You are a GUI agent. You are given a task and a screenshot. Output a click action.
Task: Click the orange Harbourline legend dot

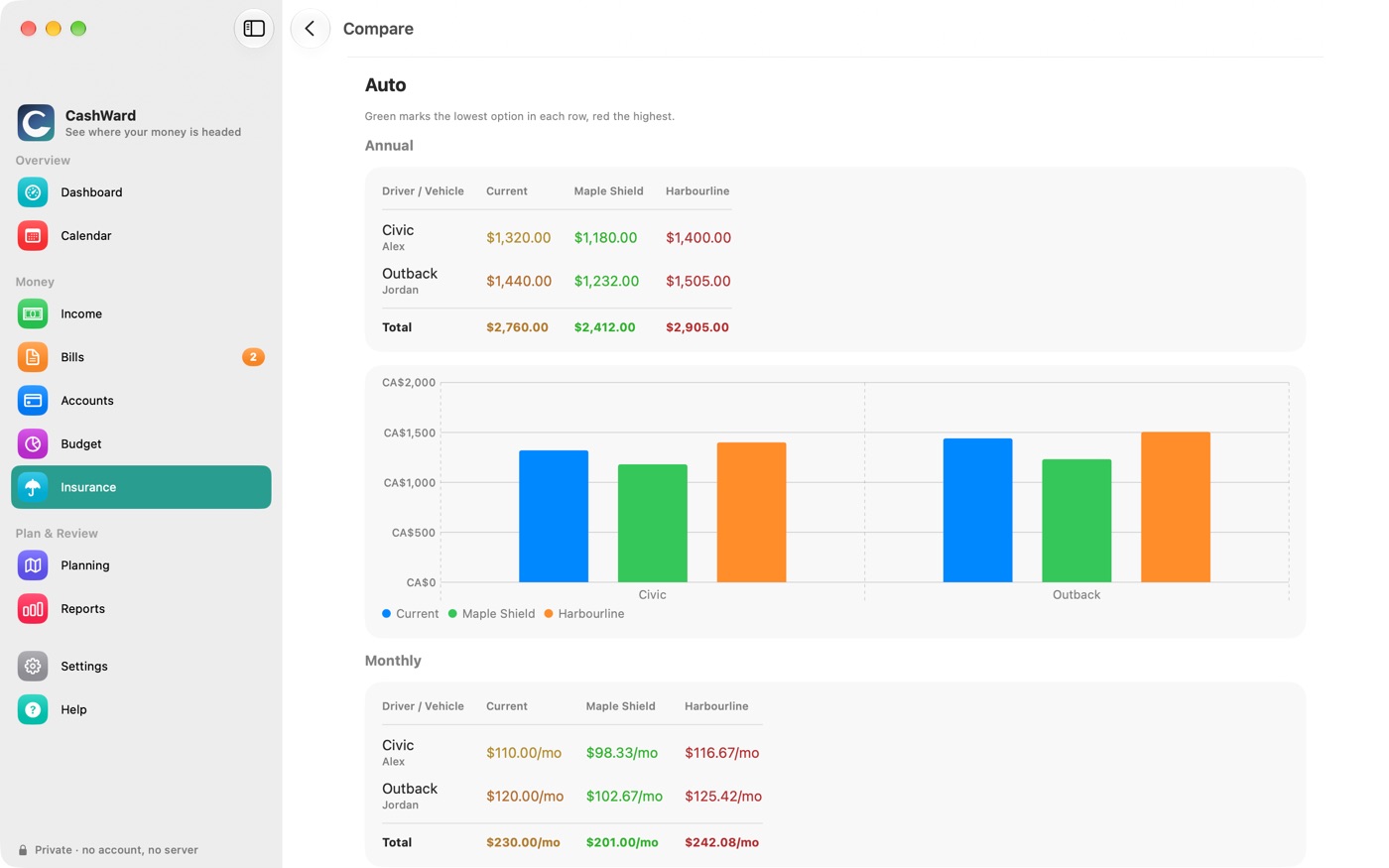[549, 614]
